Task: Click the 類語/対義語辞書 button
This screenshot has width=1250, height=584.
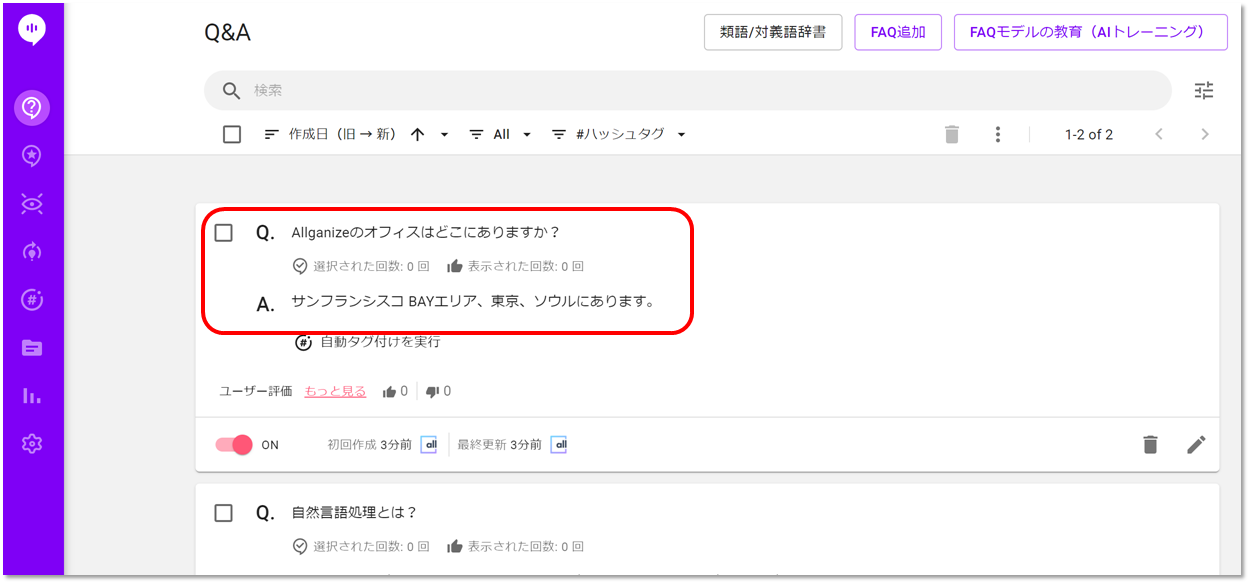Action: (x=773, y=32)
